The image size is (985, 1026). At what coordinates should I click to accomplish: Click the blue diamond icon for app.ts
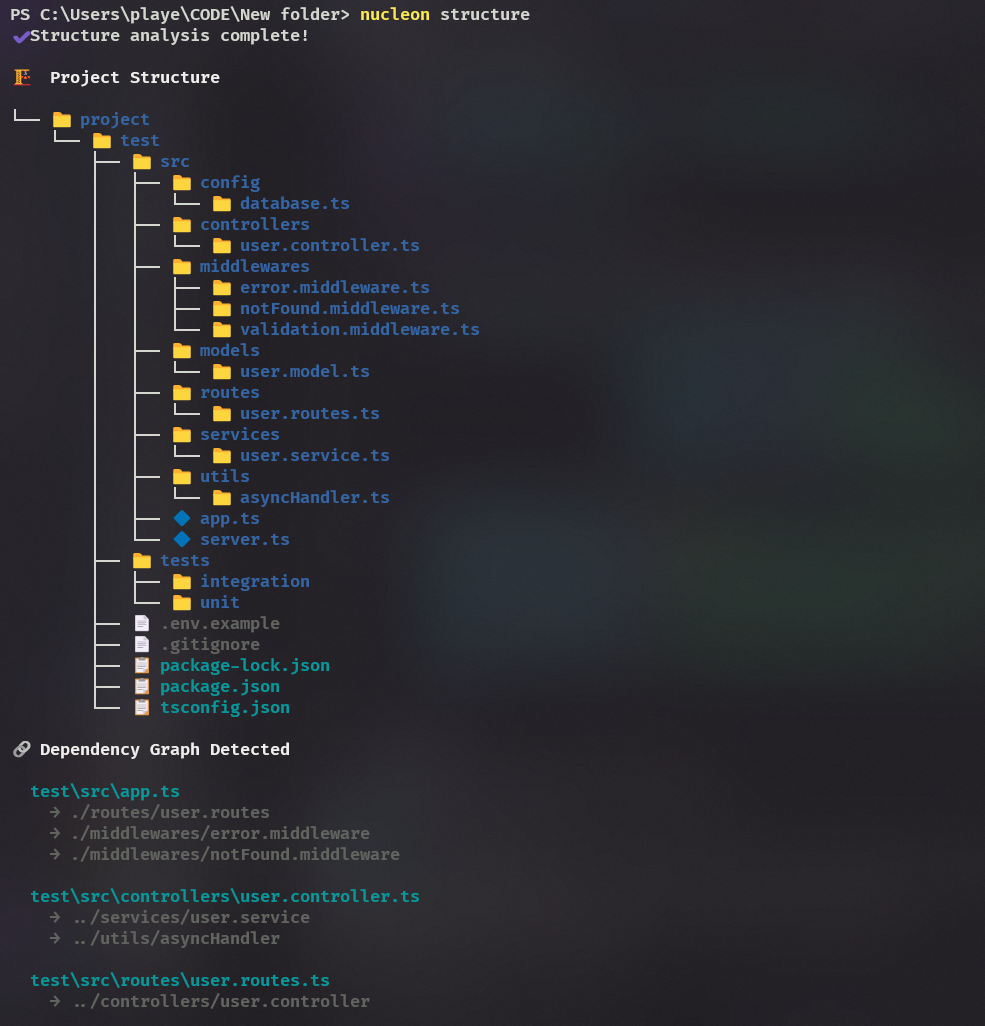pos(182,518)
